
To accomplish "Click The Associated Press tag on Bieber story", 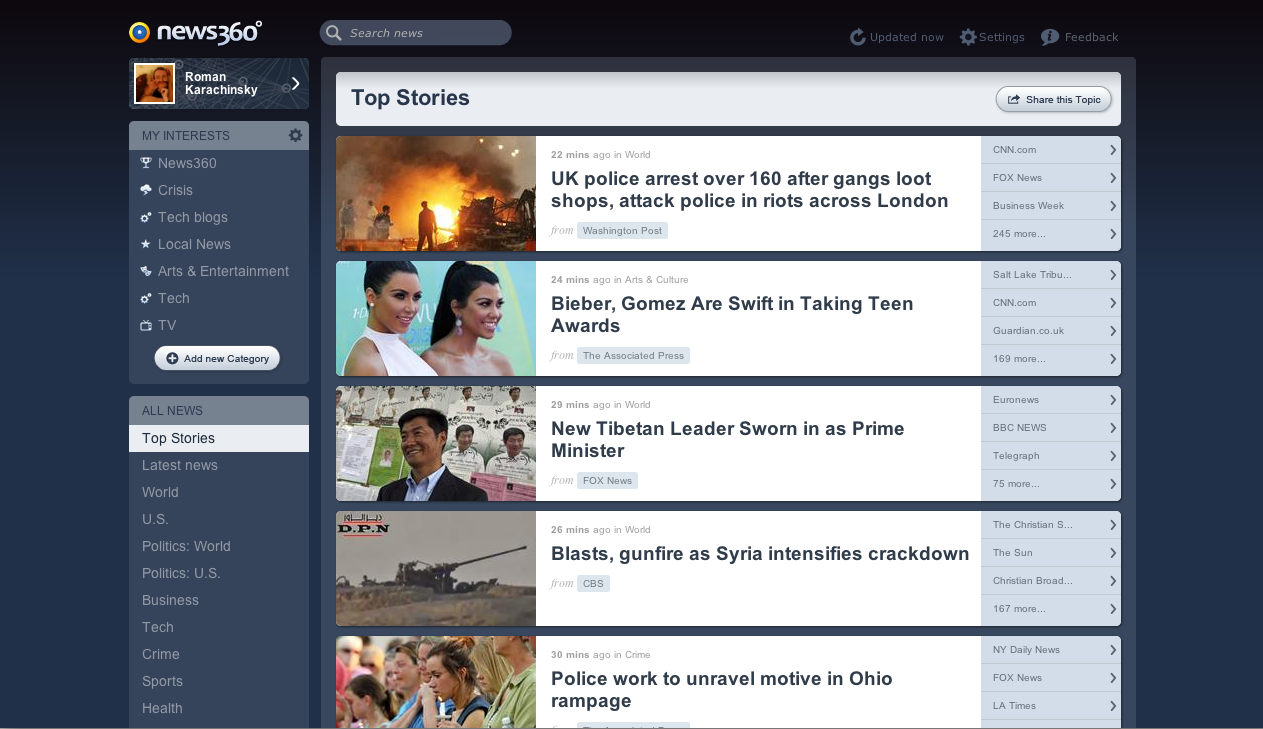I will (x=633, y=356).
